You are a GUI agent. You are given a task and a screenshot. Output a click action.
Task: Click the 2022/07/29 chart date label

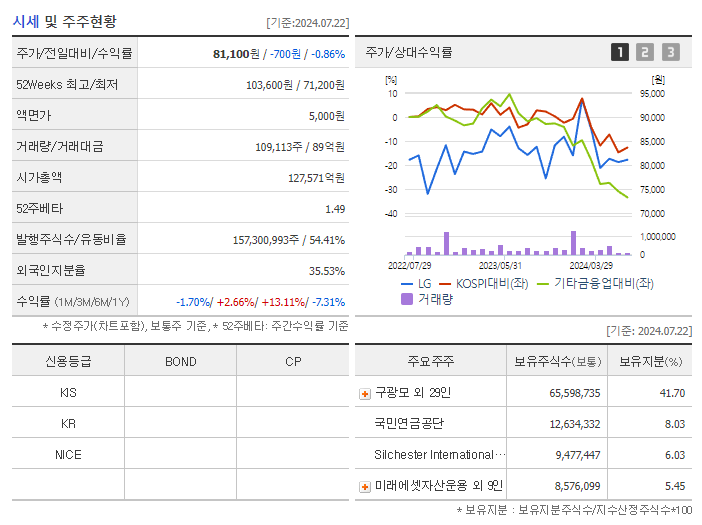click(x=409, y=266)
